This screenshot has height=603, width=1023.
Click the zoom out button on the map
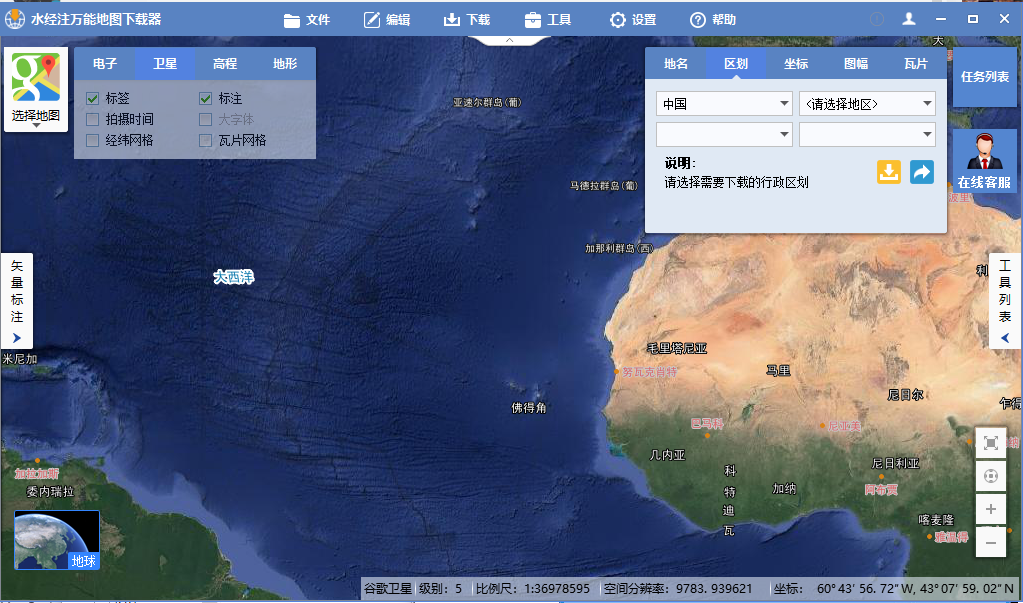tap(989, 542)
